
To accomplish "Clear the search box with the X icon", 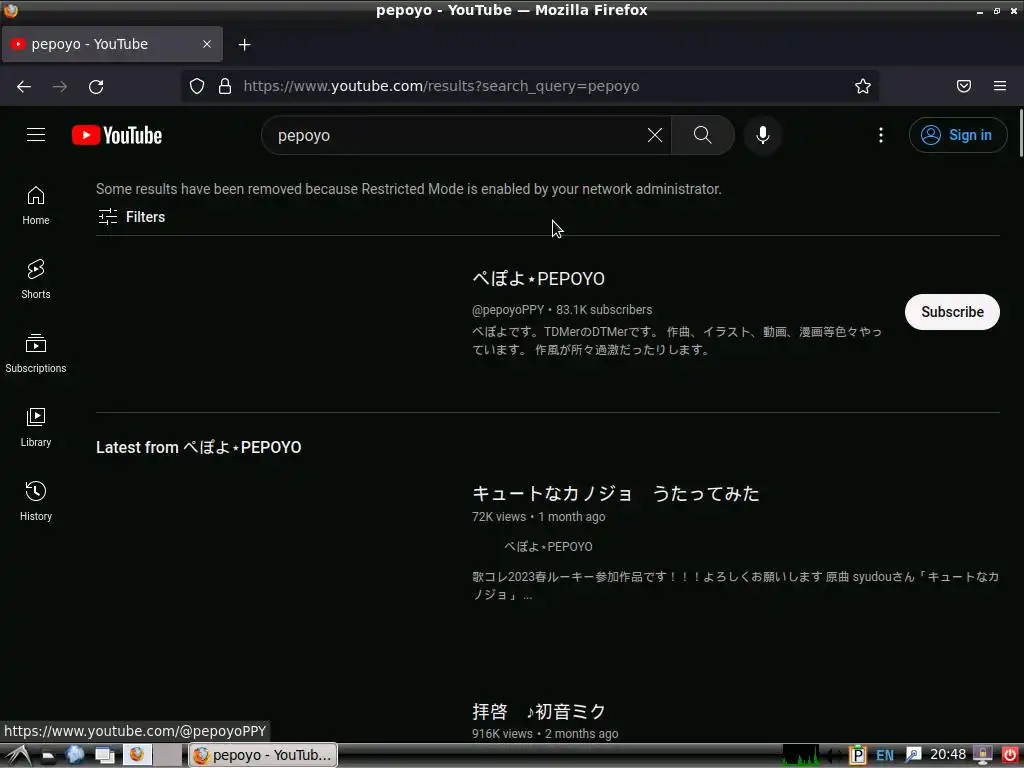I will pyautogui.click(x=654, y=135).
